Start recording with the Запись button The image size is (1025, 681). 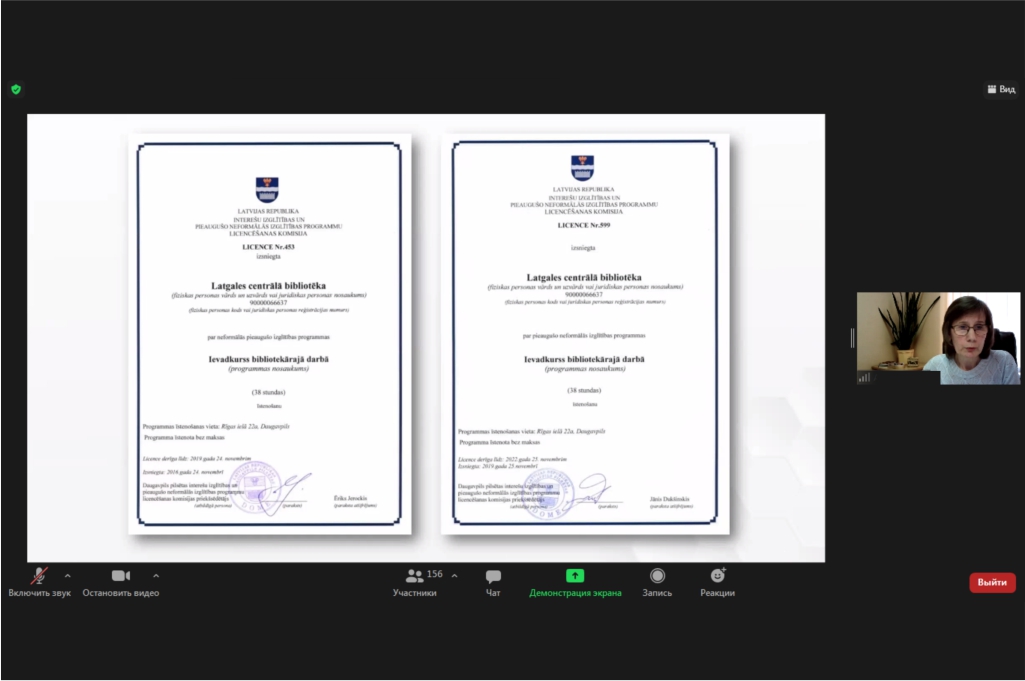[657, 582]
